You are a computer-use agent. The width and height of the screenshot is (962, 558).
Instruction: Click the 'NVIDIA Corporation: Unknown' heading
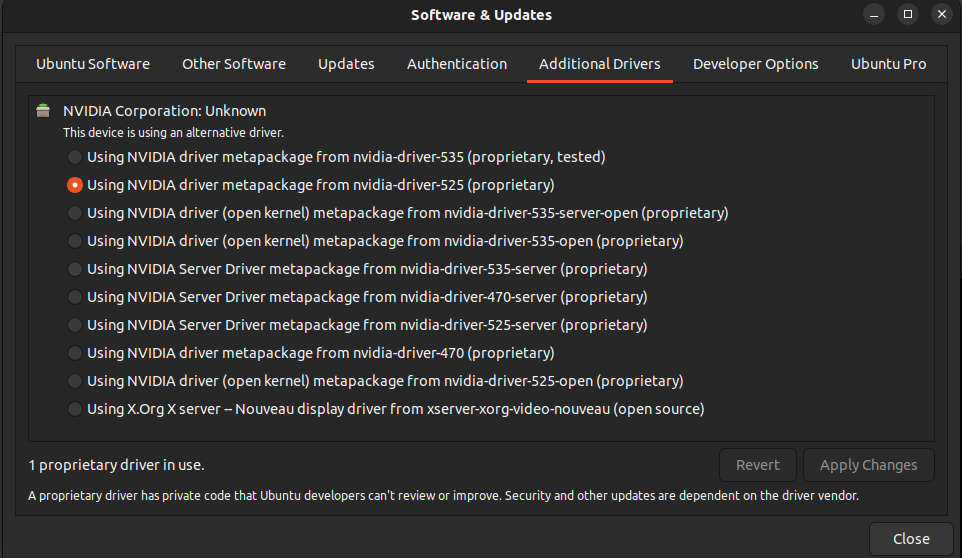pos(164,111)
